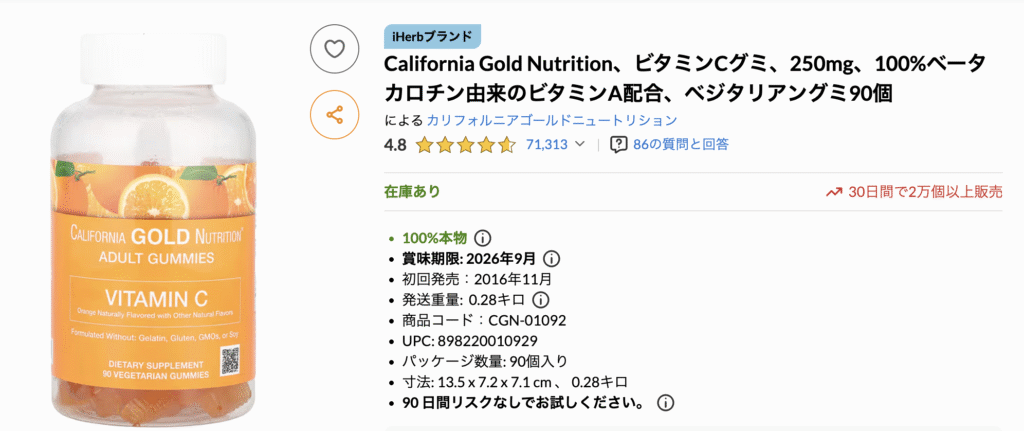Click the green 100%本物 text
1024x431 pixels.
(x=434, y=238)
